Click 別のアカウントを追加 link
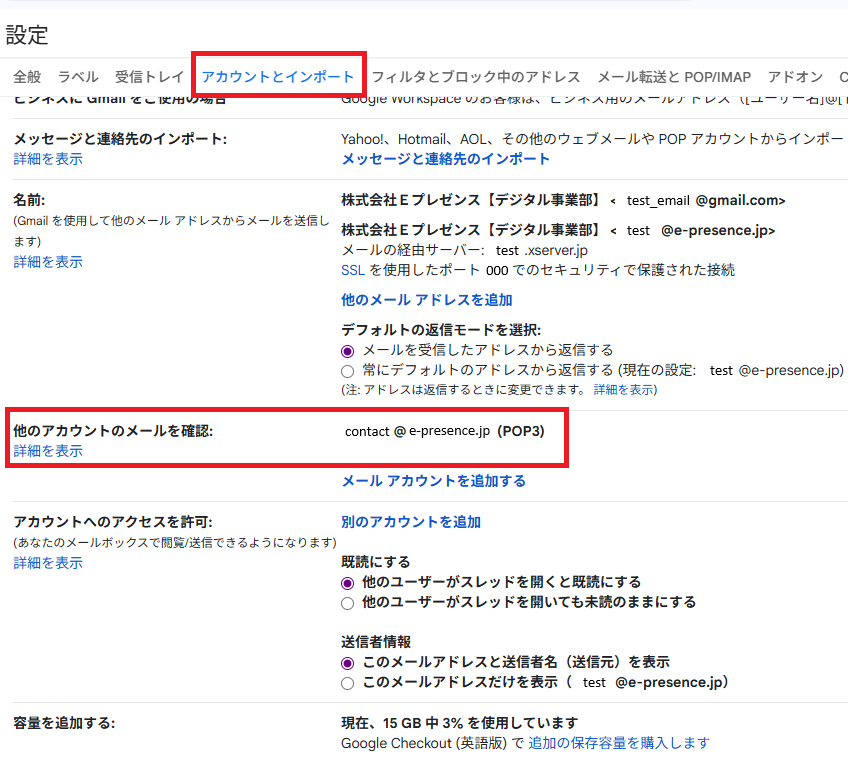848x764 pixels. 411,522
